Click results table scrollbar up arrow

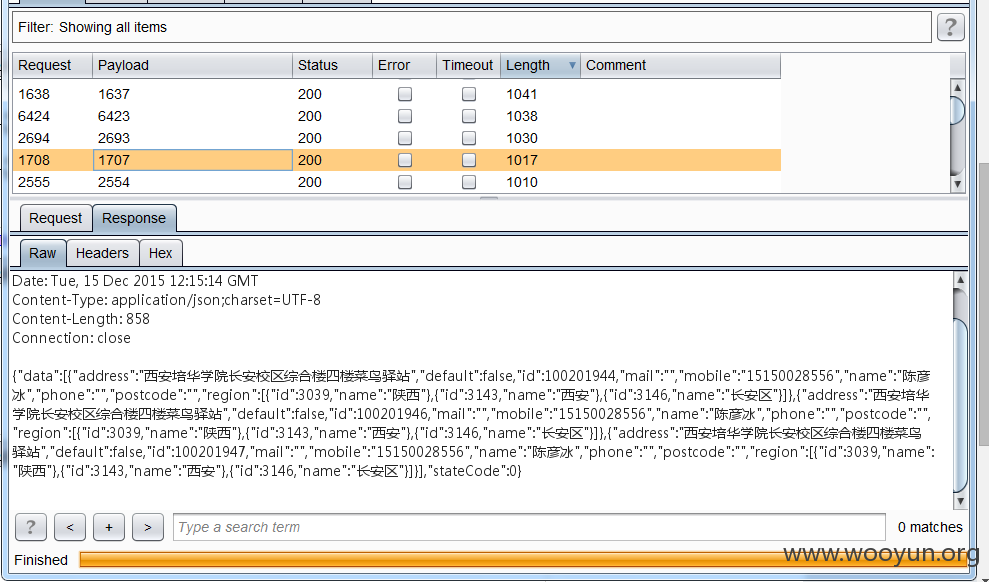[957, 88]
